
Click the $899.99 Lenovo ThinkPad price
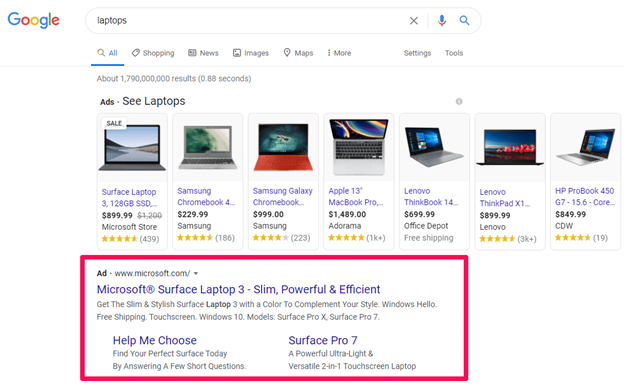tap(495, 216)
